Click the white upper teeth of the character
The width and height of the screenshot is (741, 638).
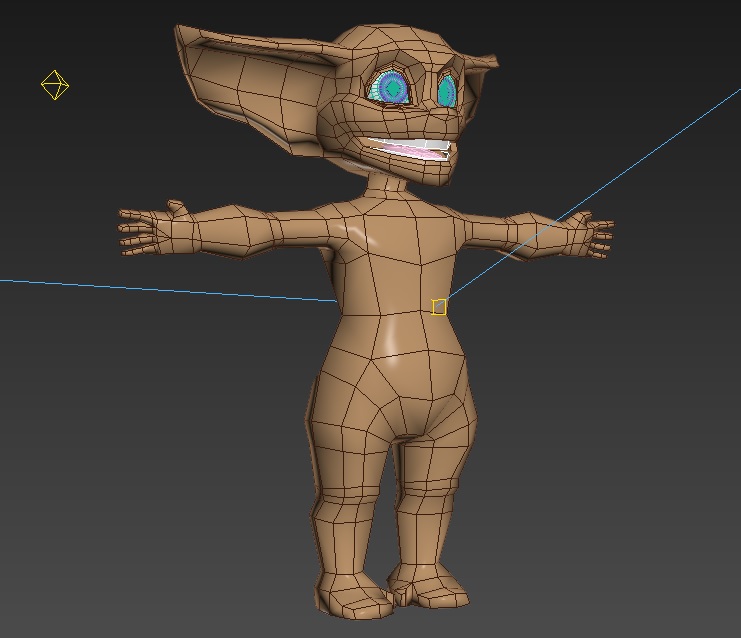tap(400, 142)
